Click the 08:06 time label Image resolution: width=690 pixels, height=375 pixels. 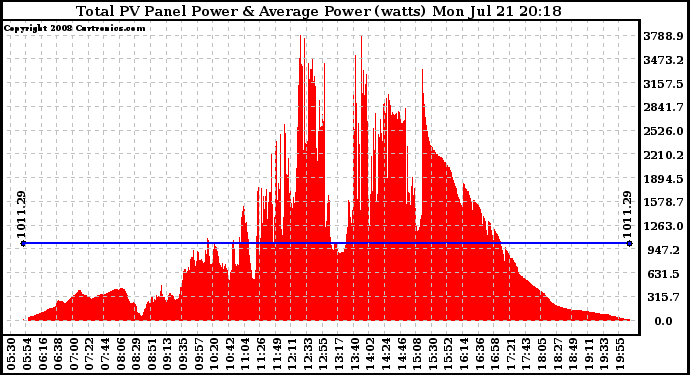(x=121, y=354)
